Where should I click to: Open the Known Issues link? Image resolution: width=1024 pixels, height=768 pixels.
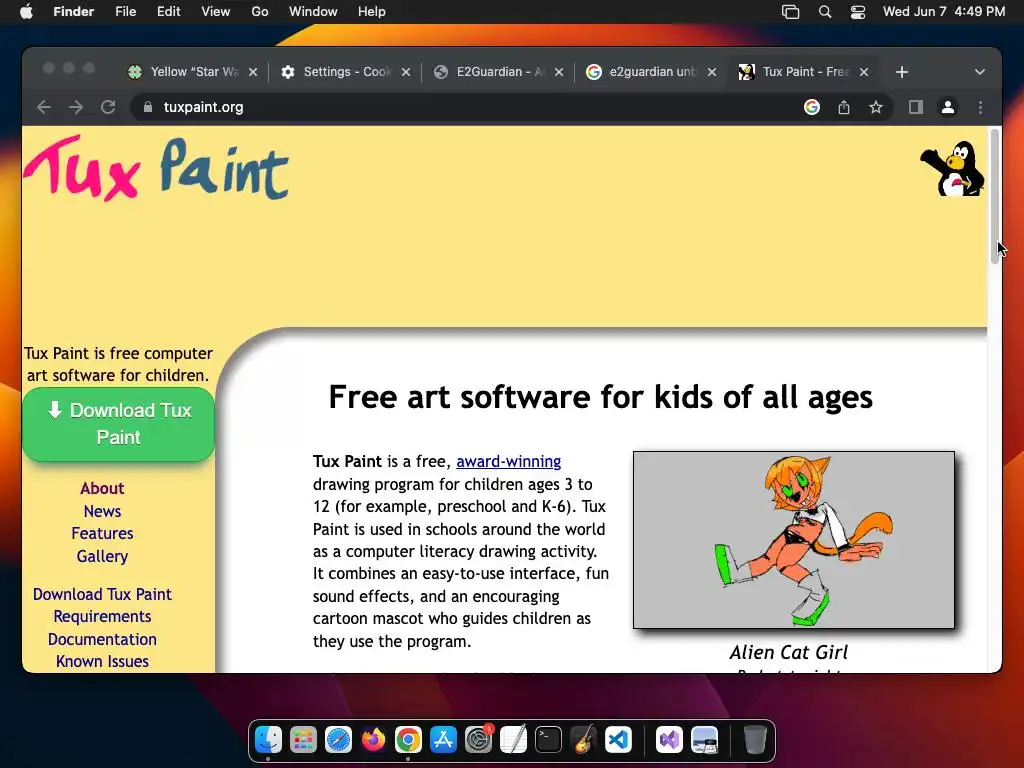[x=102, y=662]
